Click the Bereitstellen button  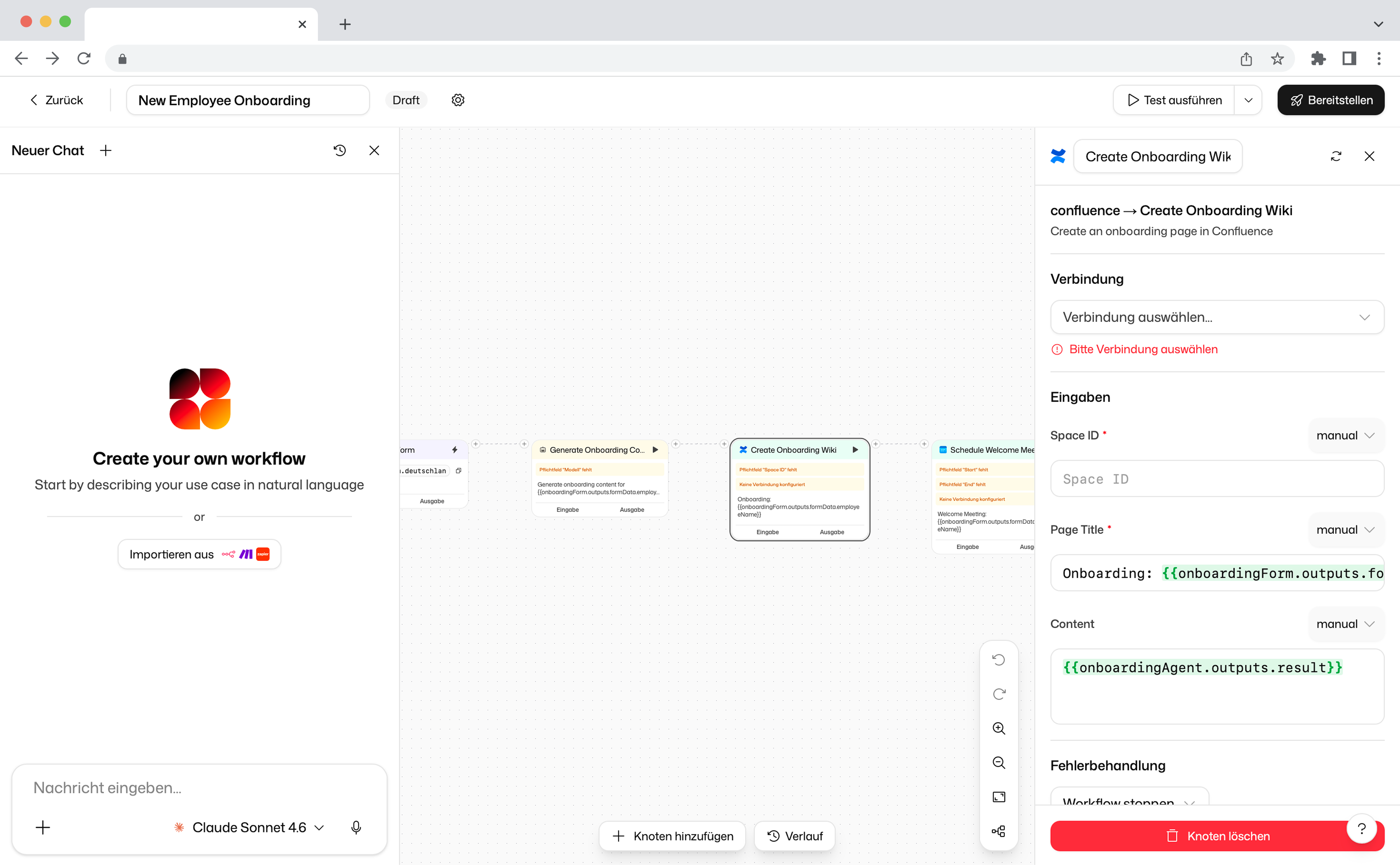[x=1331, y=100]
